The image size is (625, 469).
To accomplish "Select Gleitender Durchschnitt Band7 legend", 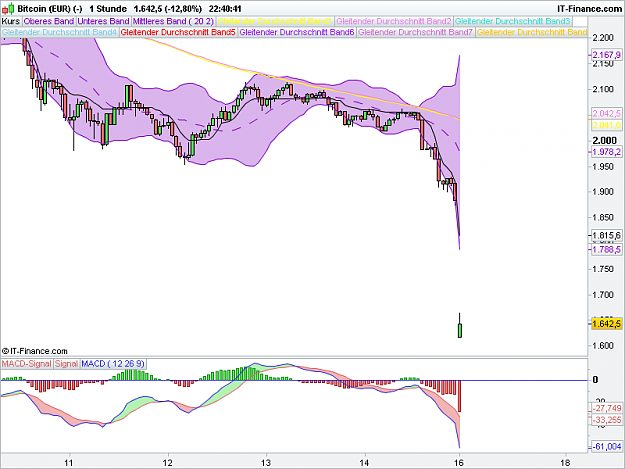I will (x=415, y=32).
